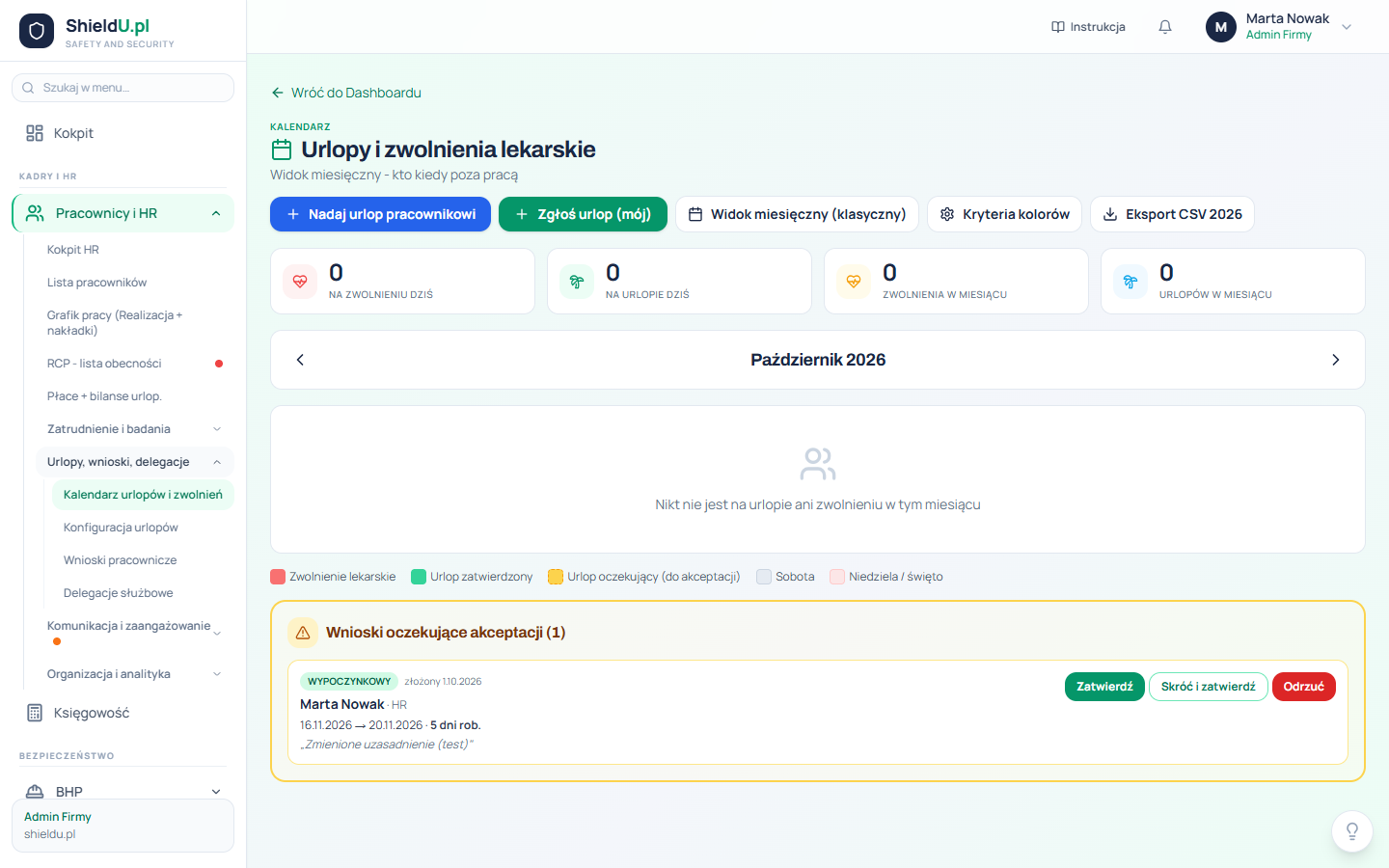Click Skróć i zatwierdź button

click(x=1209, y=687)
